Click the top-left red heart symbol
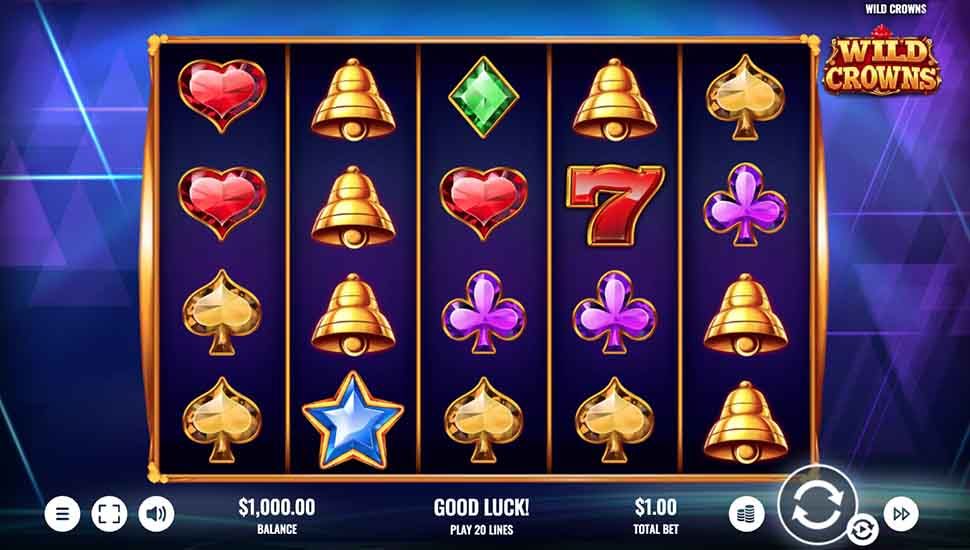This screenshot has height=550, width=970. 222,95
